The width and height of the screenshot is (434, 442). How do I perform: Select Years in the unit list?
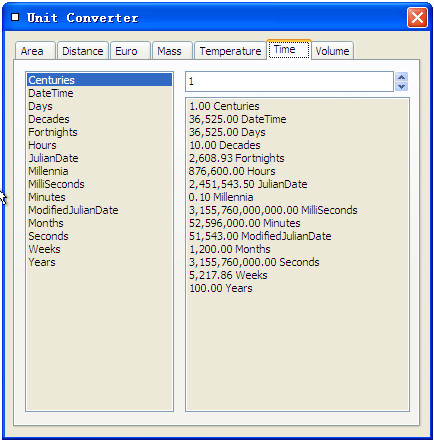click(x=99, y=262)
